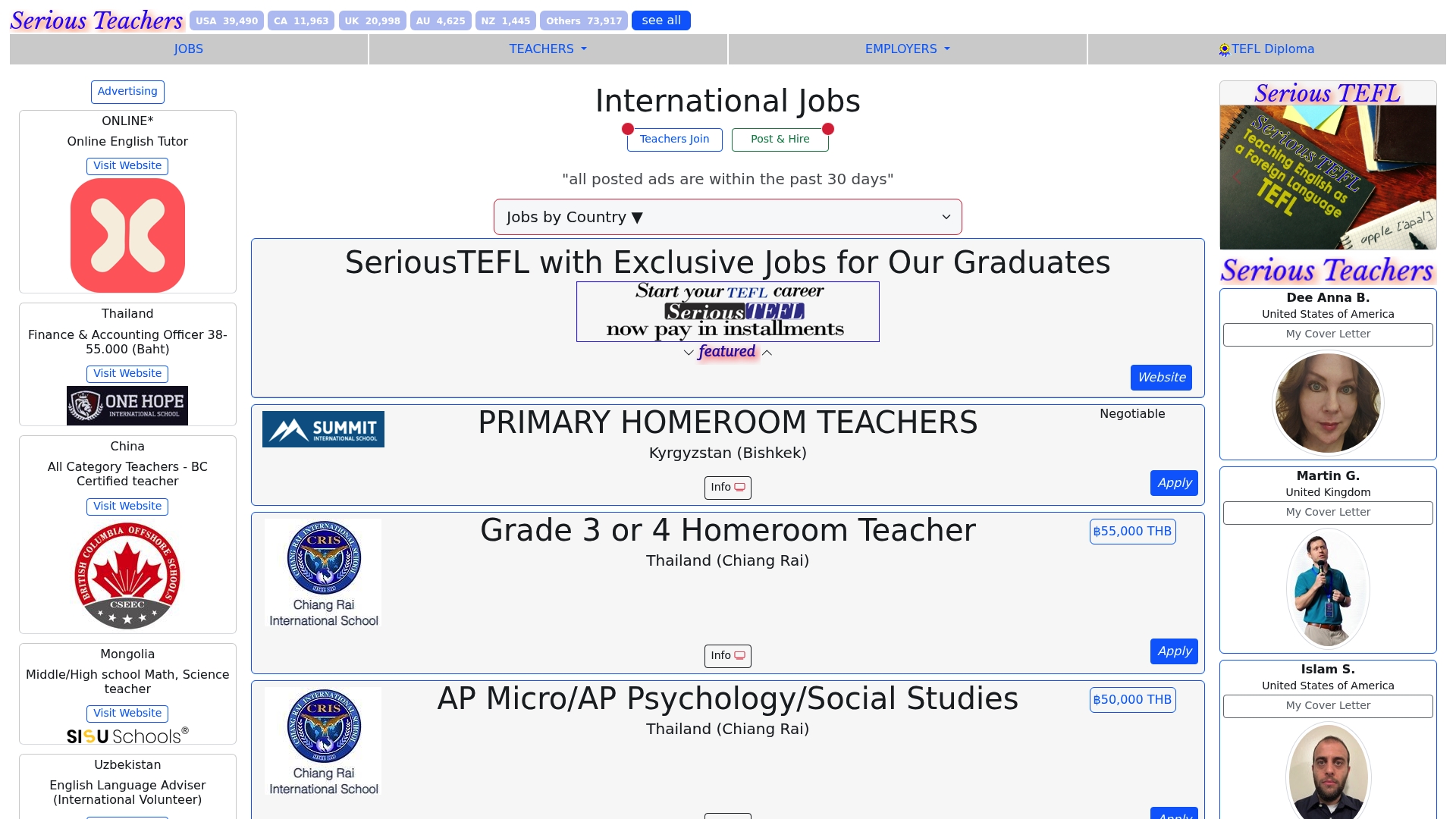This screenshot has height=819, width=1456.
Task: Click the Serious Teachers site logo
Action: click(x=96, y=20)
